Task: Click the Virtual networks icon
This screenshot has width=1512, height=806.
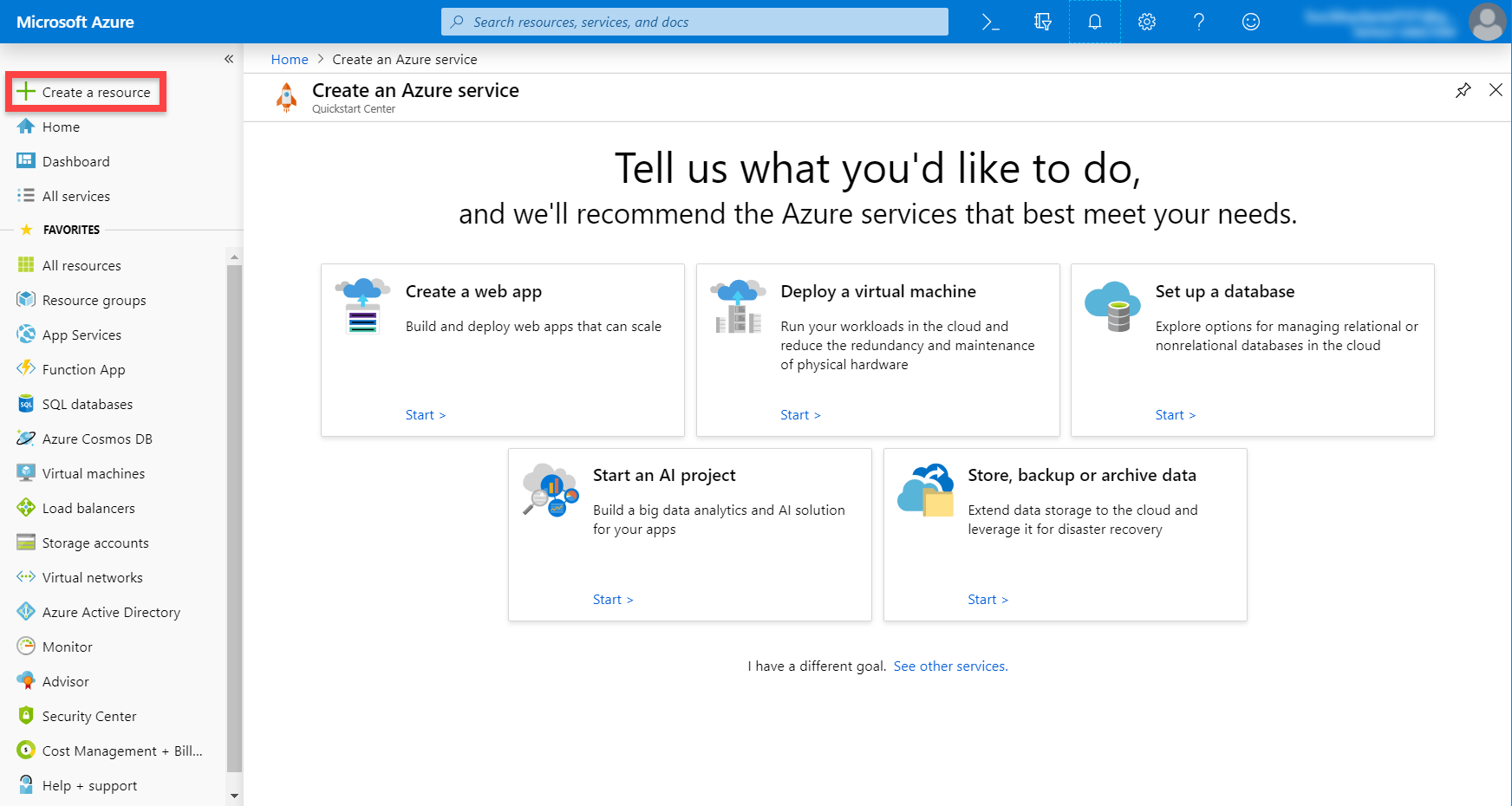Action: coord(26,577)
